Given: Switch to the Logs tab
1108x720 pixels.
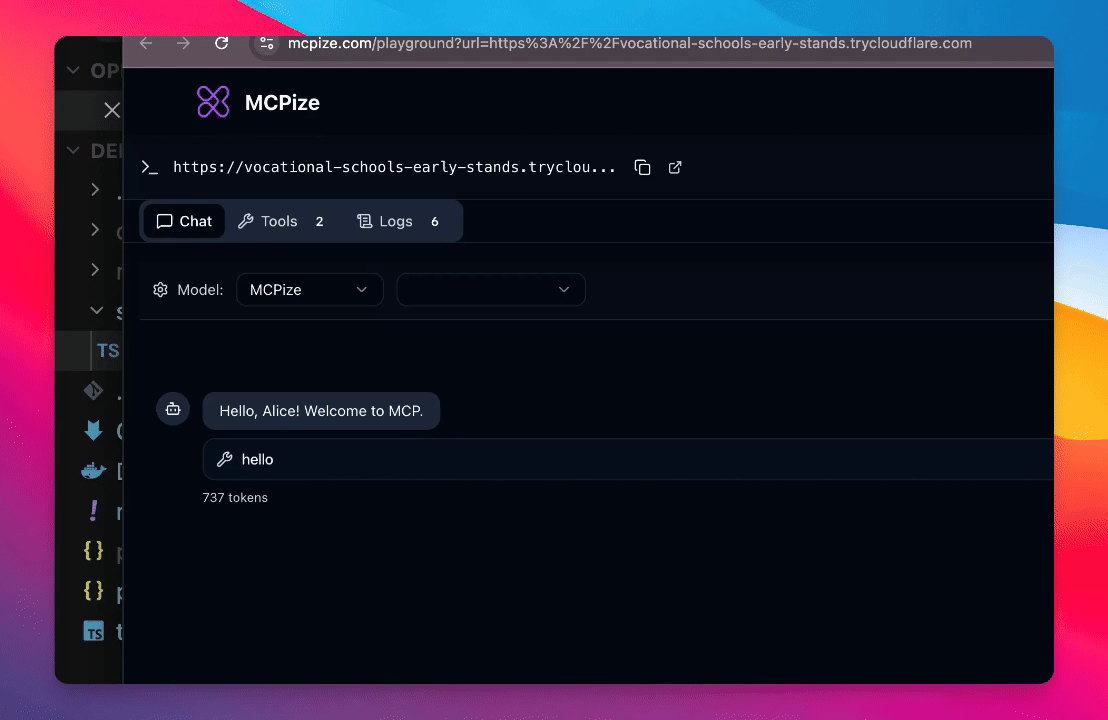Looking at the screenshot, I should click(x=398, y=221).
